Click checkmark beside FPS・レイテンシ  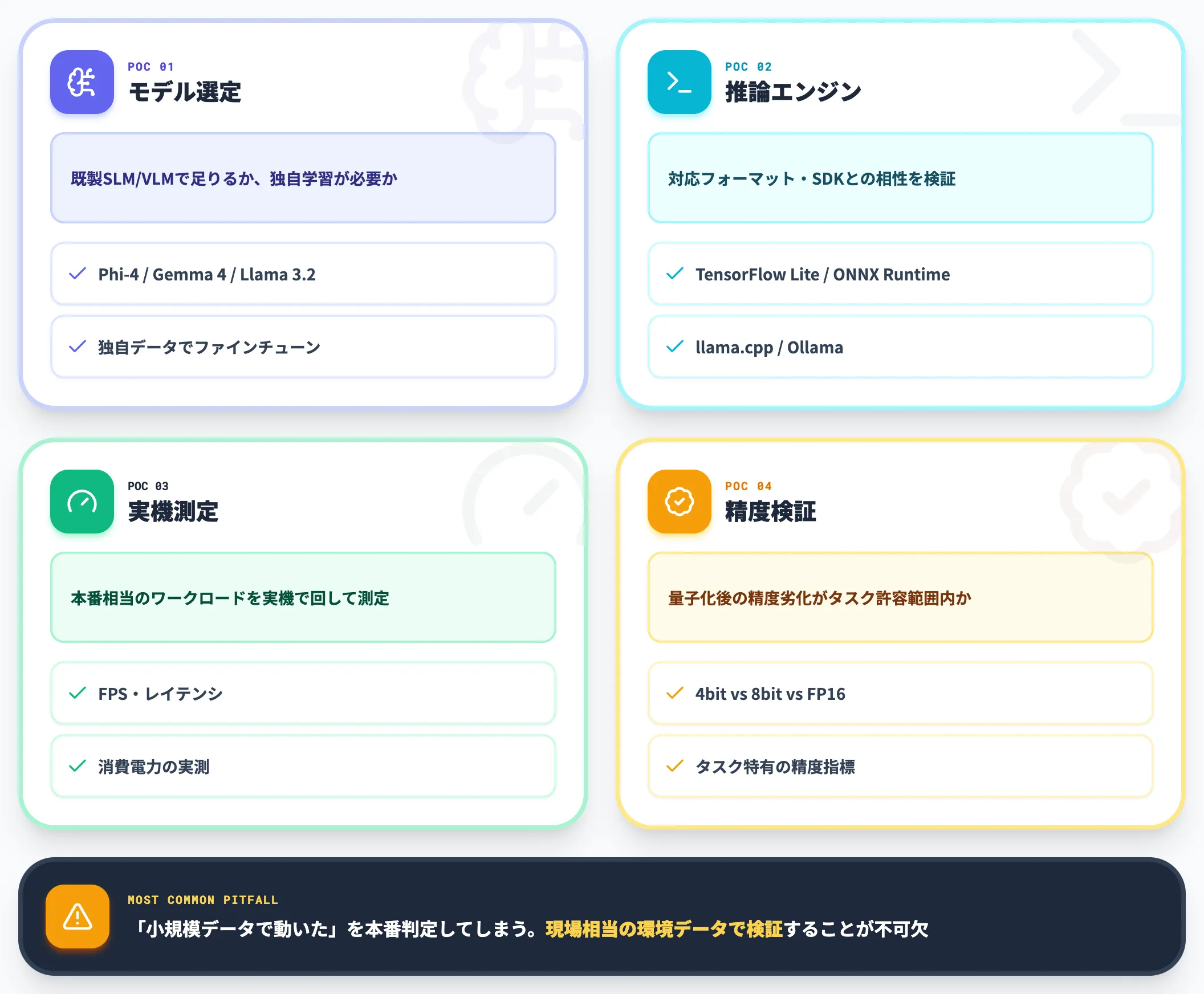(x=78, y=693)
